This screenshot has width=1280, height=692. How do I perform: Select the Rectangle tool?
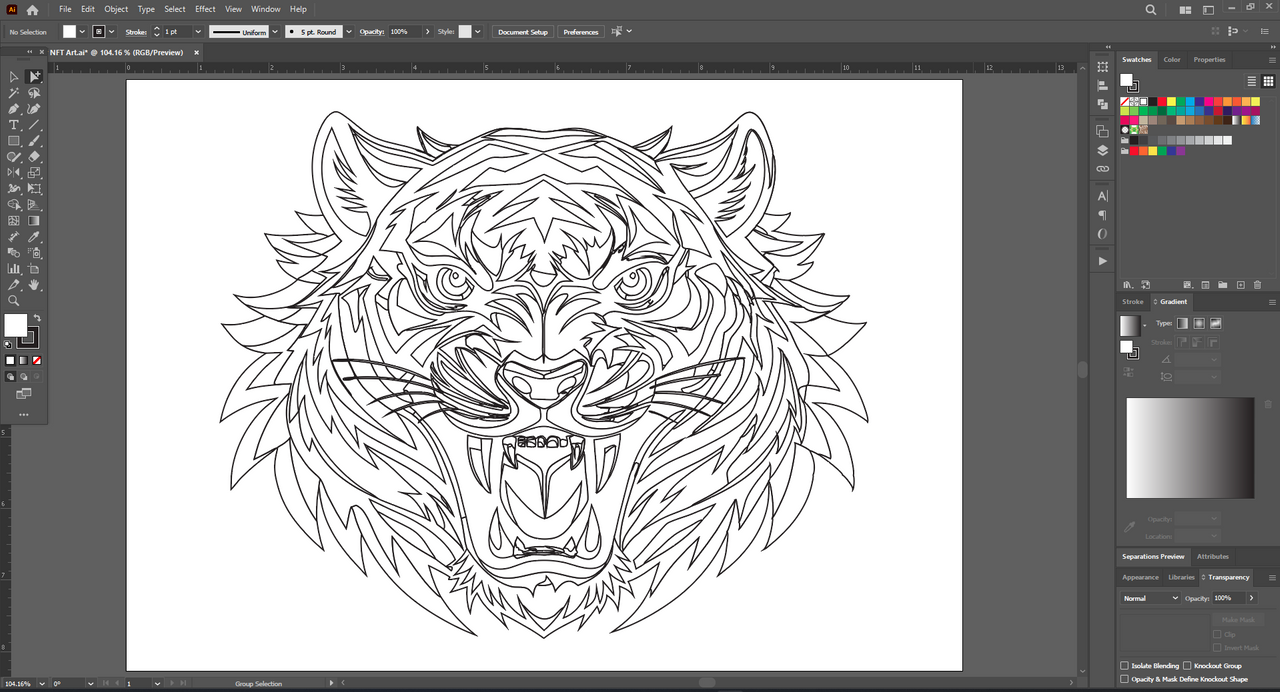[14, 141]
